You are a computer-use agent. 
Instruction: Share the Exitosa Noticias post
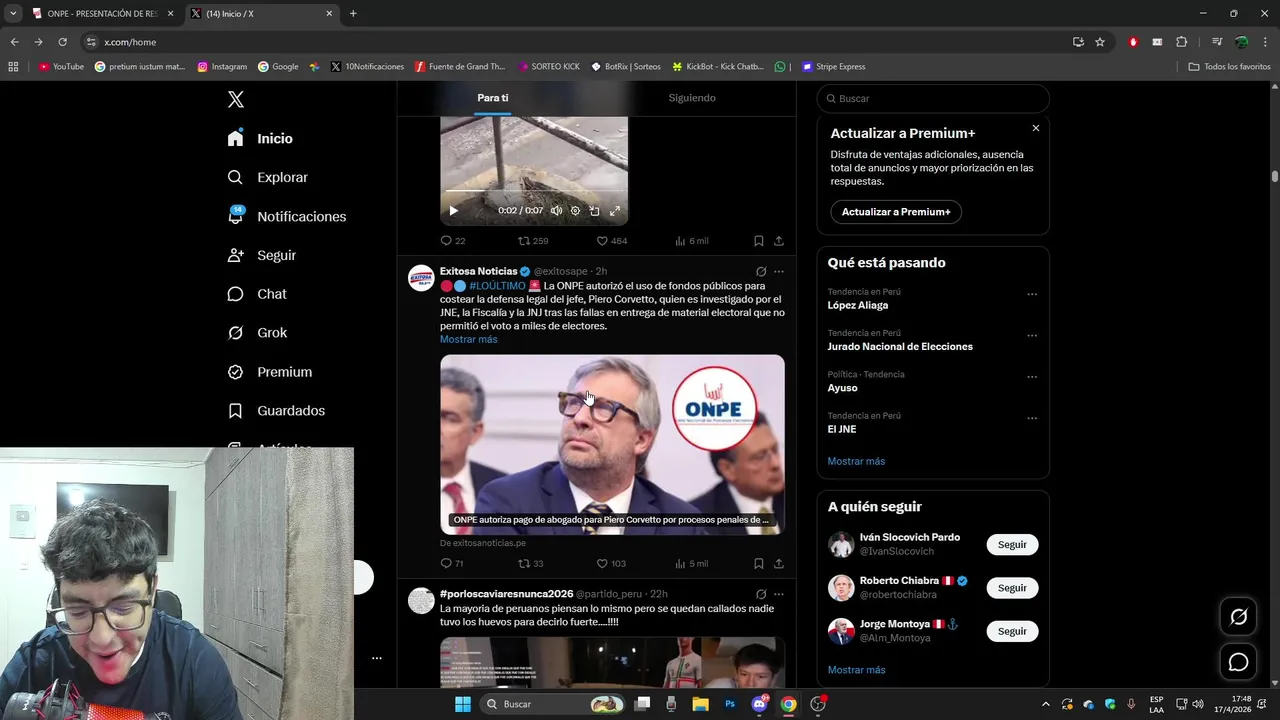(x=779, y=564)
